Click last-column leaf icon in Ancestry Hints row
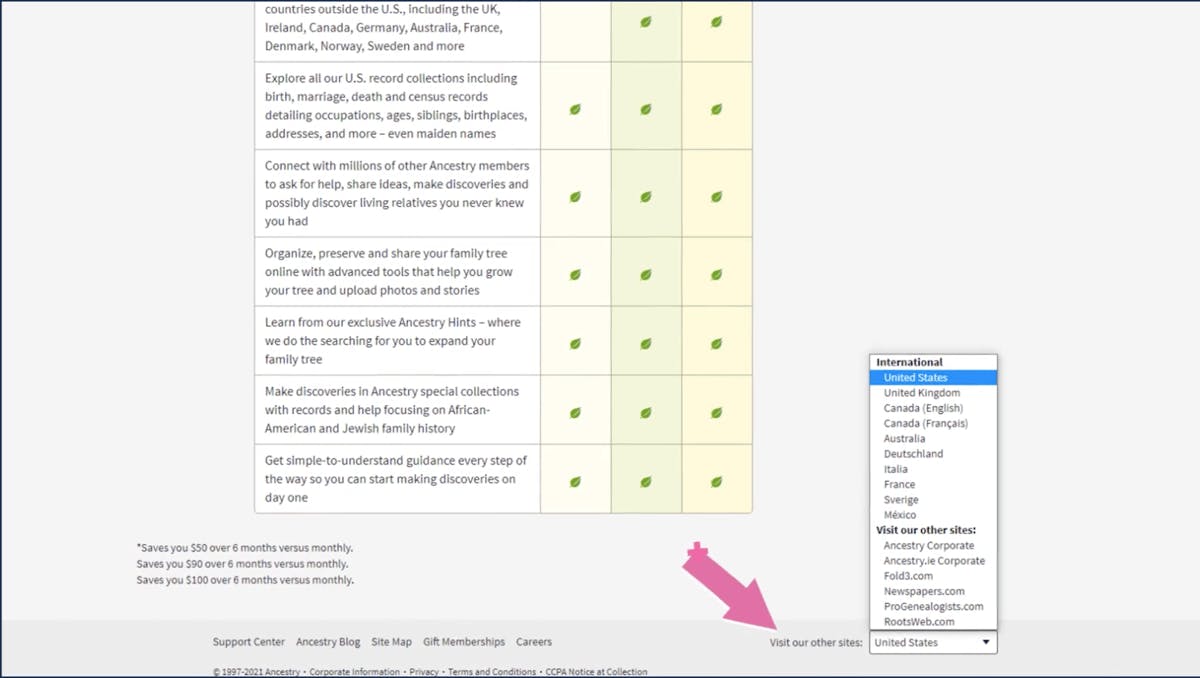The image size is (1200, 678). click(716, 344)
